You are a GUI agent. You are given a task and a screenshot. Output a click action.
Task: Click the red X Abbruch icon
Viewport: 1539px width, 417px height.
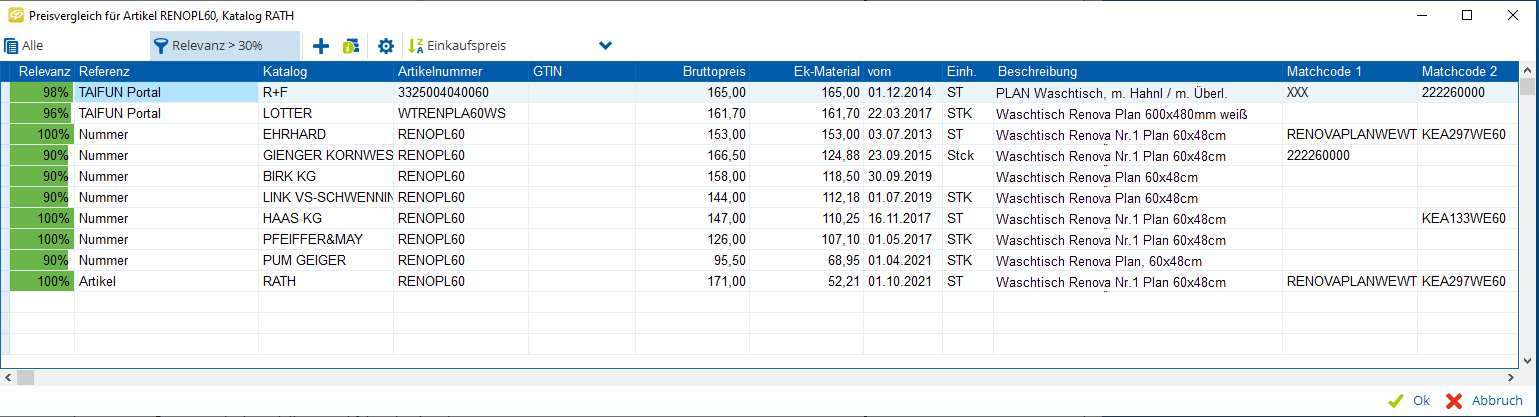[x=1454, y=401]
